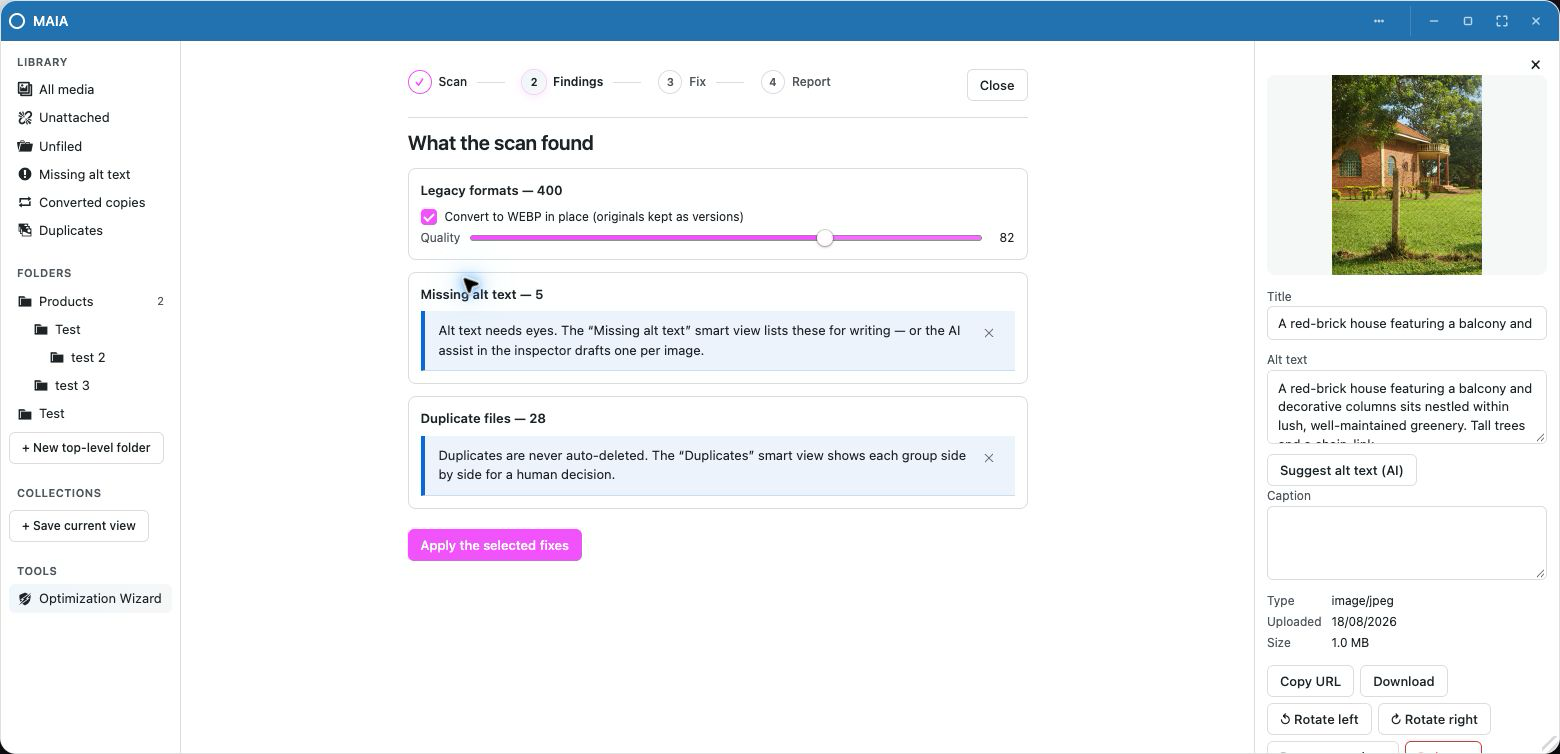1560x754 pixels.
Task: Select the Unattached smart view icon
Action: tap(25, 117)
